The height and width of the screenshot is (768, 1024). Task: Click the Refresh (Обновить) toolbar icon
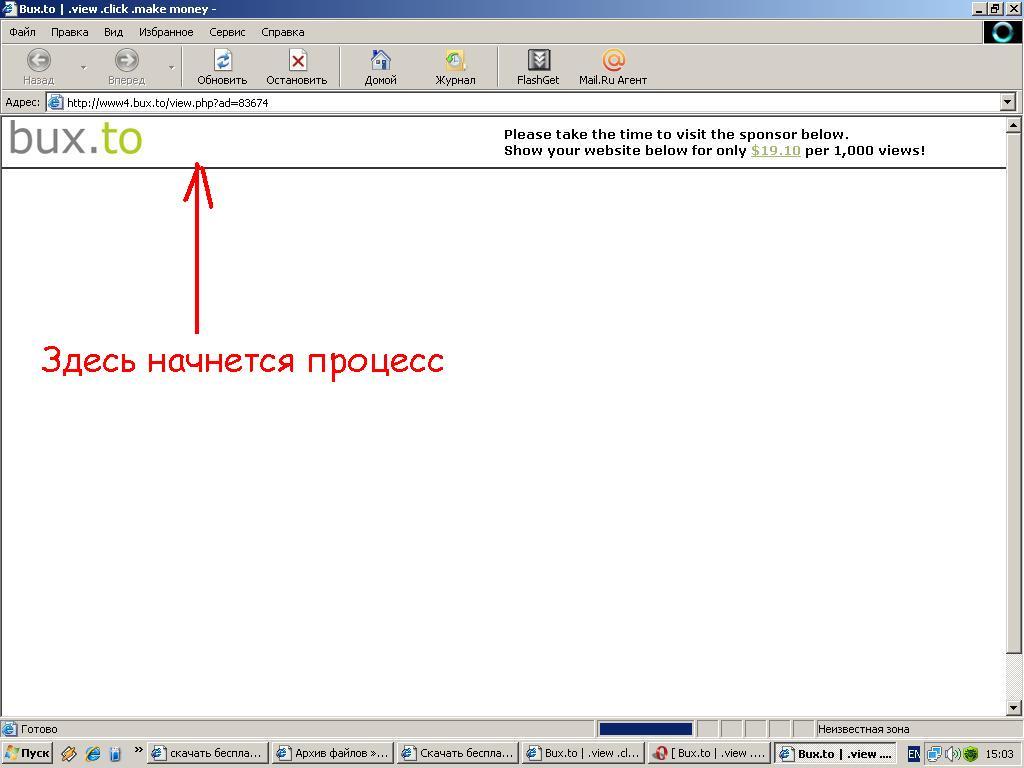pos(222,61)
